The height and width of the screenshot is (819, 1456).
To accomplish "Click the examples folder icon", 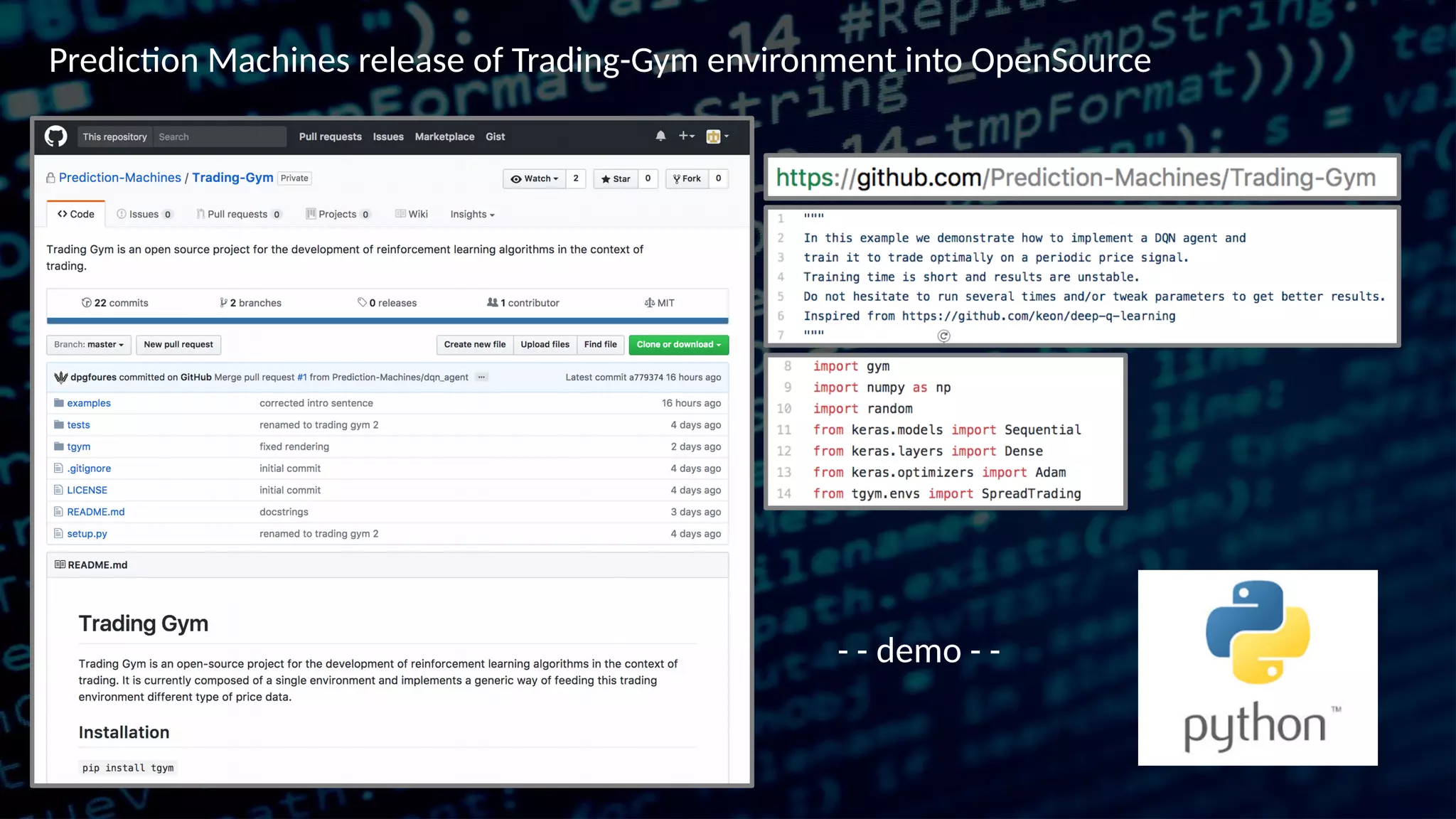I will (59, 403).
